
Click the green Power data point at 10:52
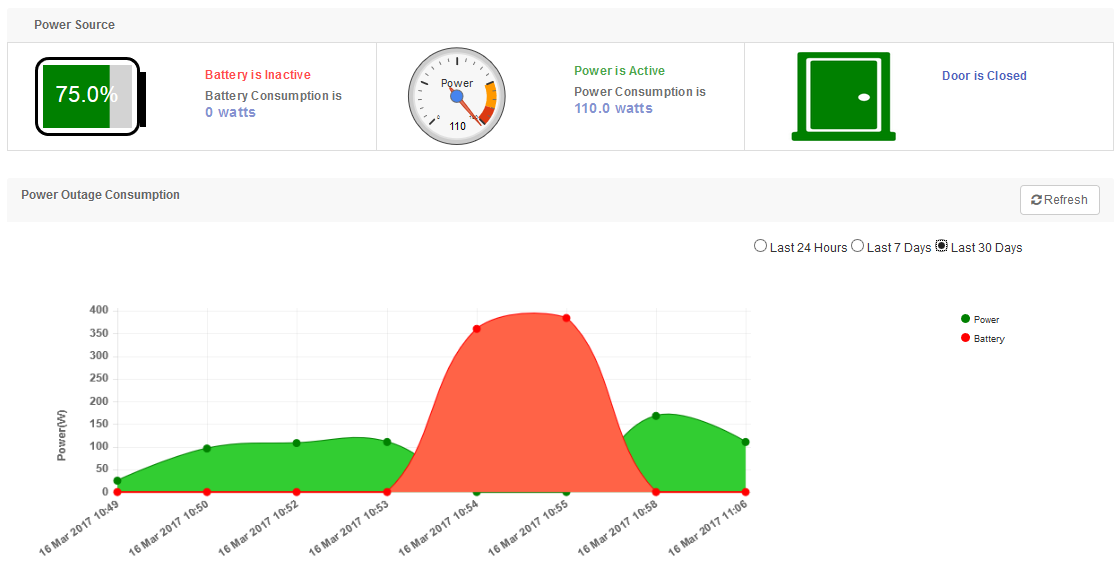296,443
